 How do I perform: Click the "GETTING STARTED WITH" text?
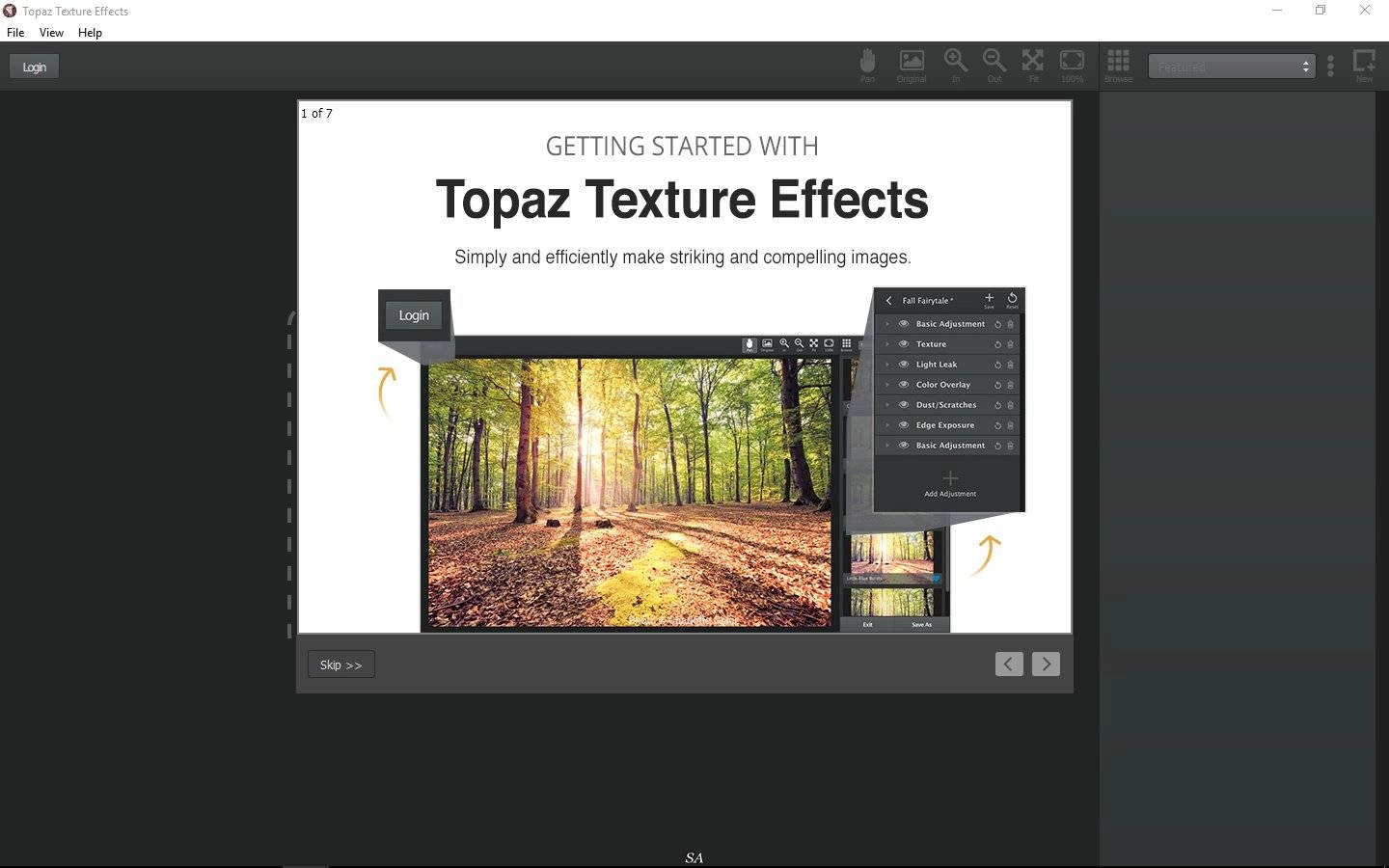tap(682, 147)
